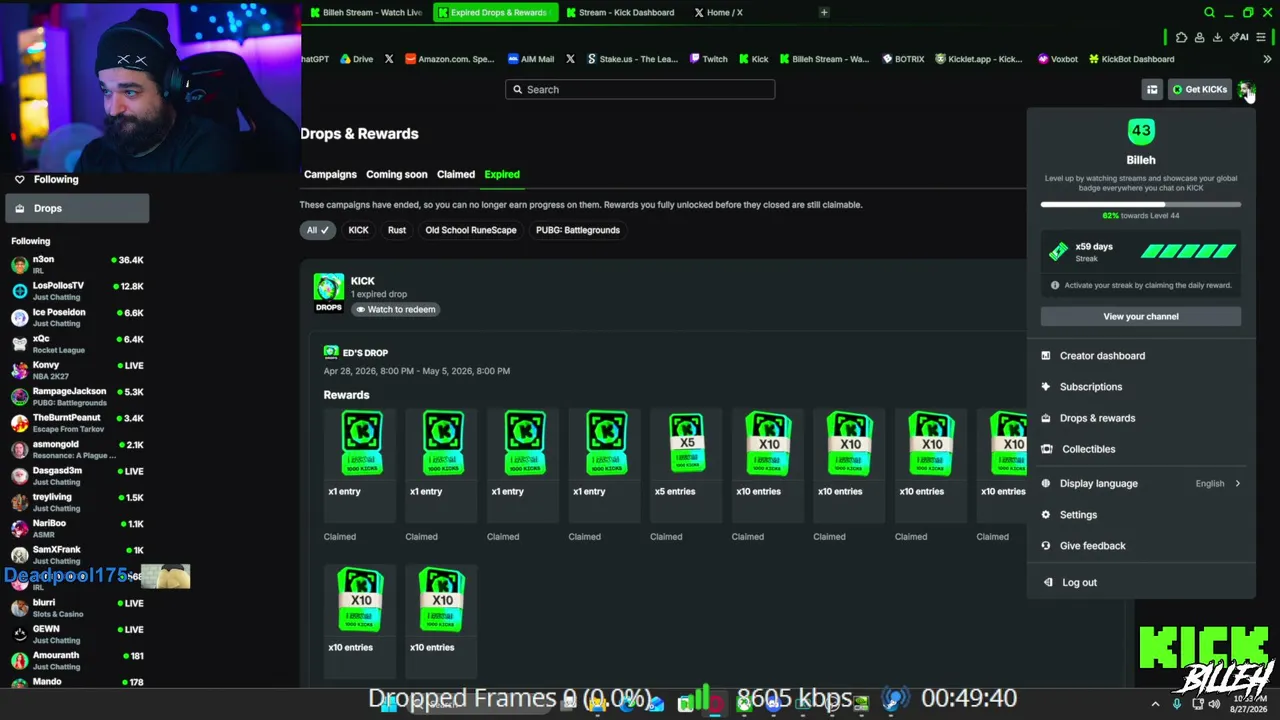
Task: Click the green streak progress segments
Action: tap(1189, 252)
